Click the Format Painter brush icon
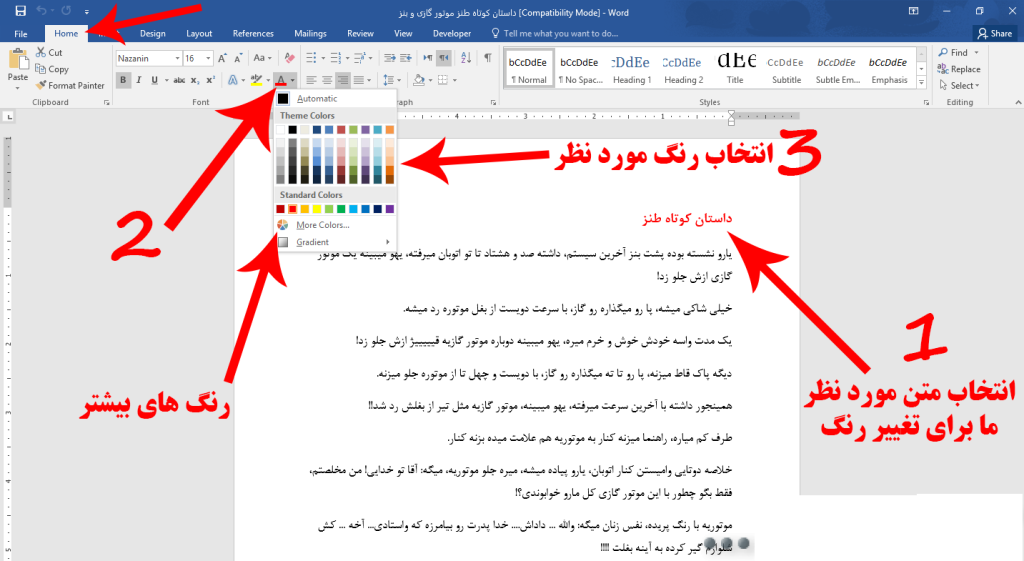Screen dimensions: 1024x561 coord(41,86)
